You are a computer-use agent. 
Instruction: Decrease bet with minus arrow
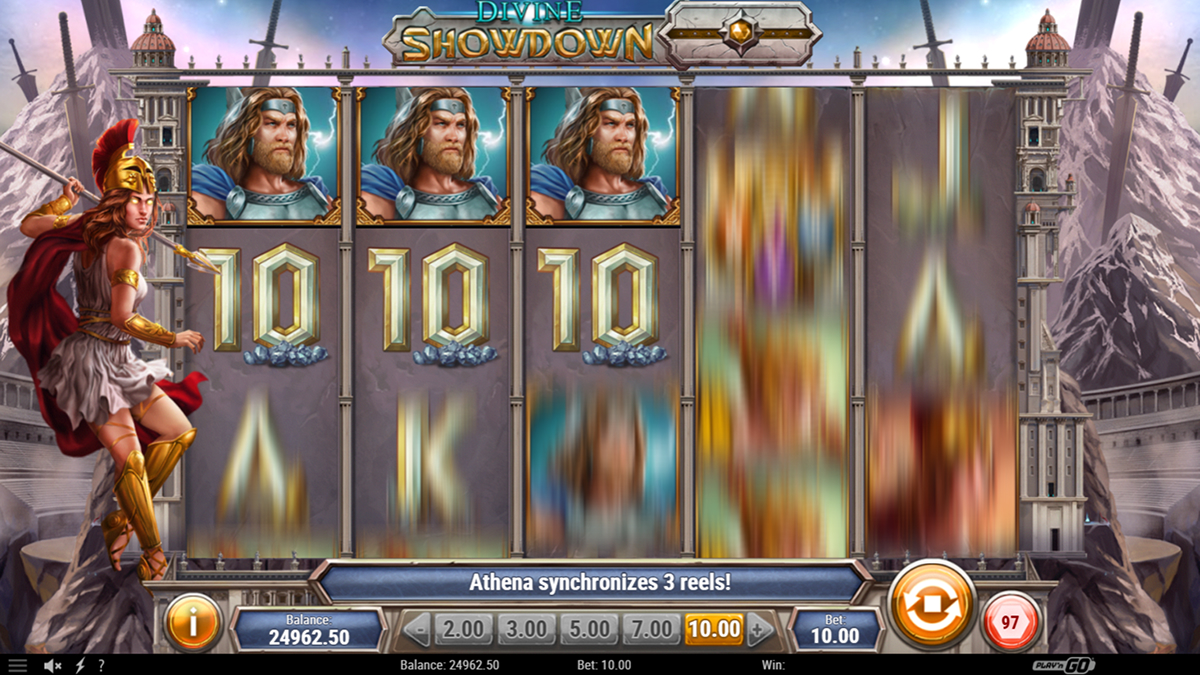click(417, 630)
